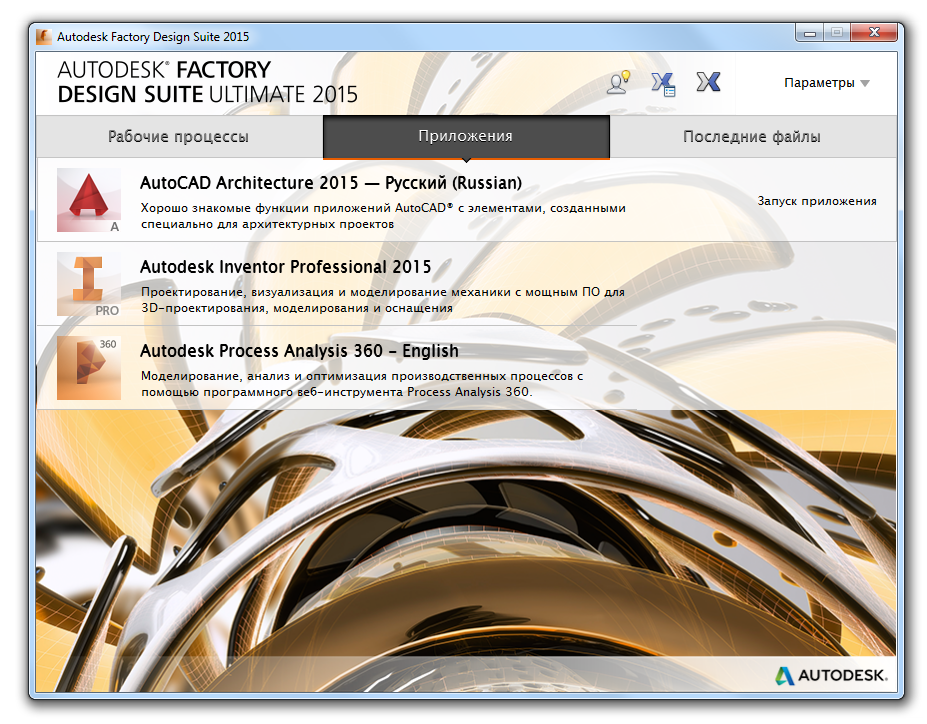Click the AutoCAD Architecture red A icon
The image size is (927, 724).
click(89, 200)
